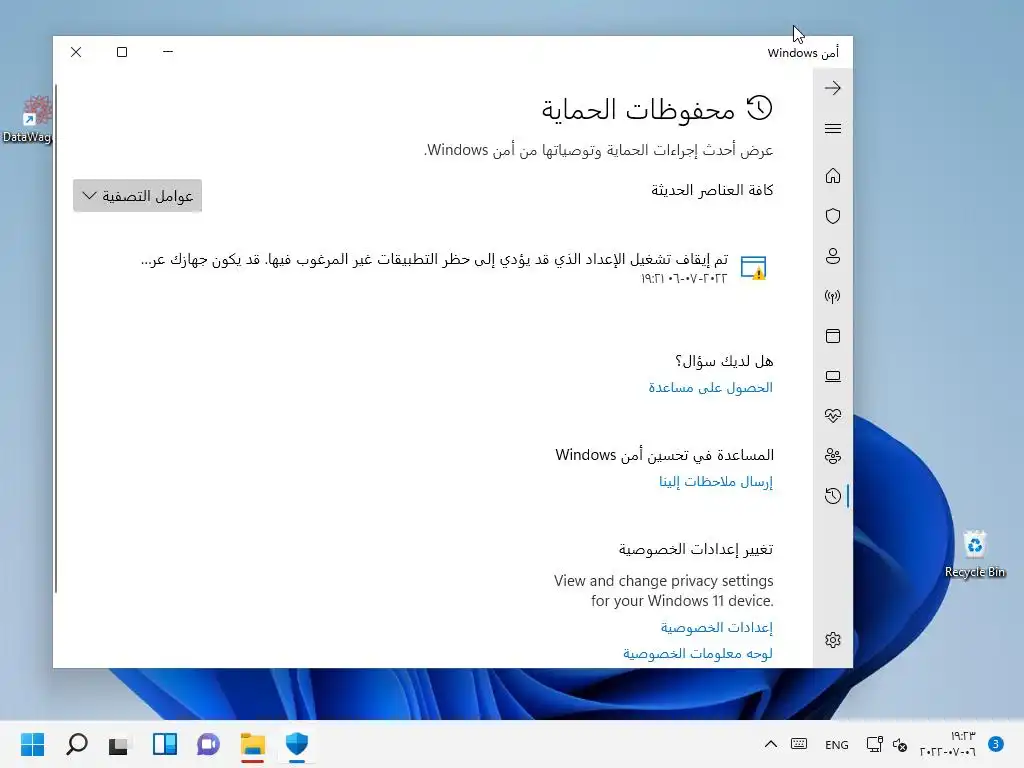Open Device security laptop icon

point(833,376)
